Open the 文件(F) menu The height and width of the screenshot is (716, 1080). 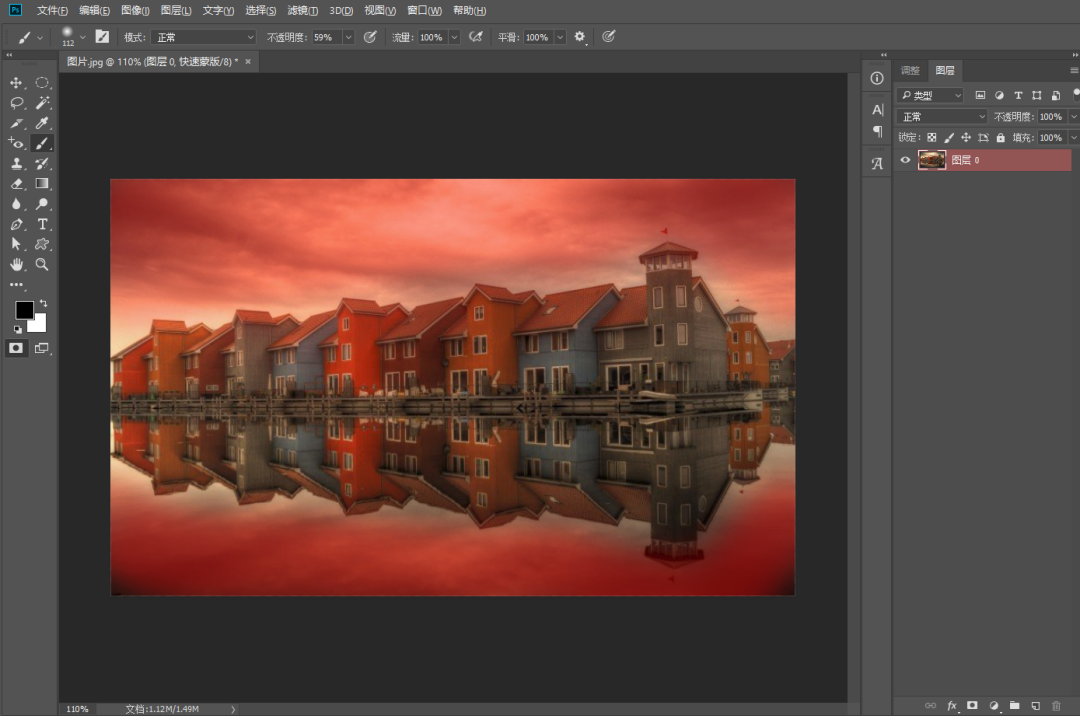tap(52, 10)
